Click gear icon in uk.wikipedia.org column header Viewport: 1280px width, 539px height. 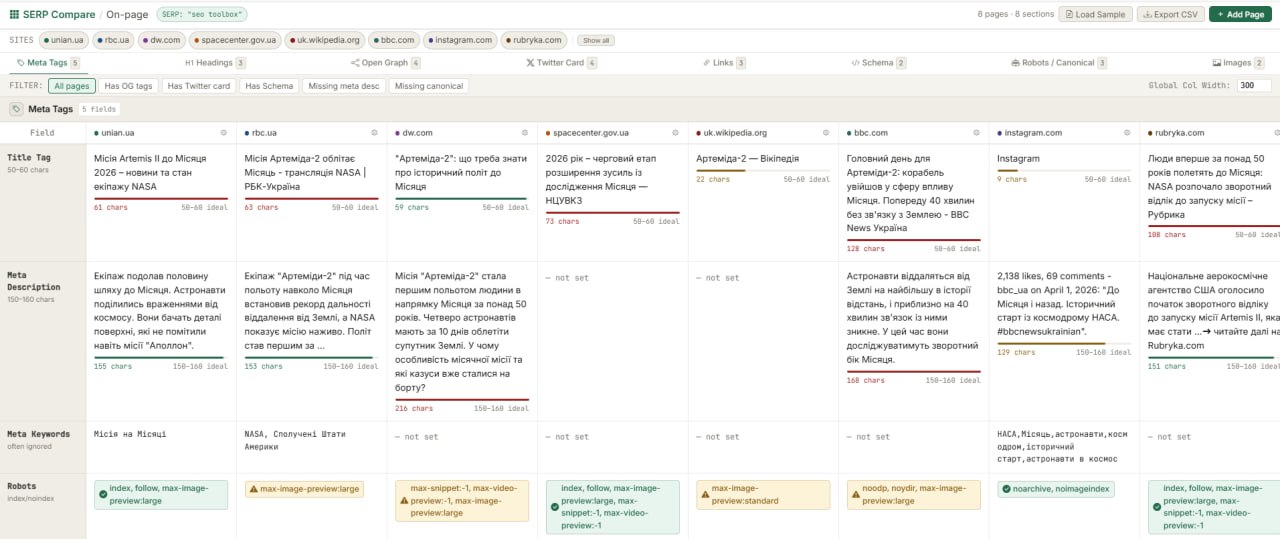[x=826, y=132]
